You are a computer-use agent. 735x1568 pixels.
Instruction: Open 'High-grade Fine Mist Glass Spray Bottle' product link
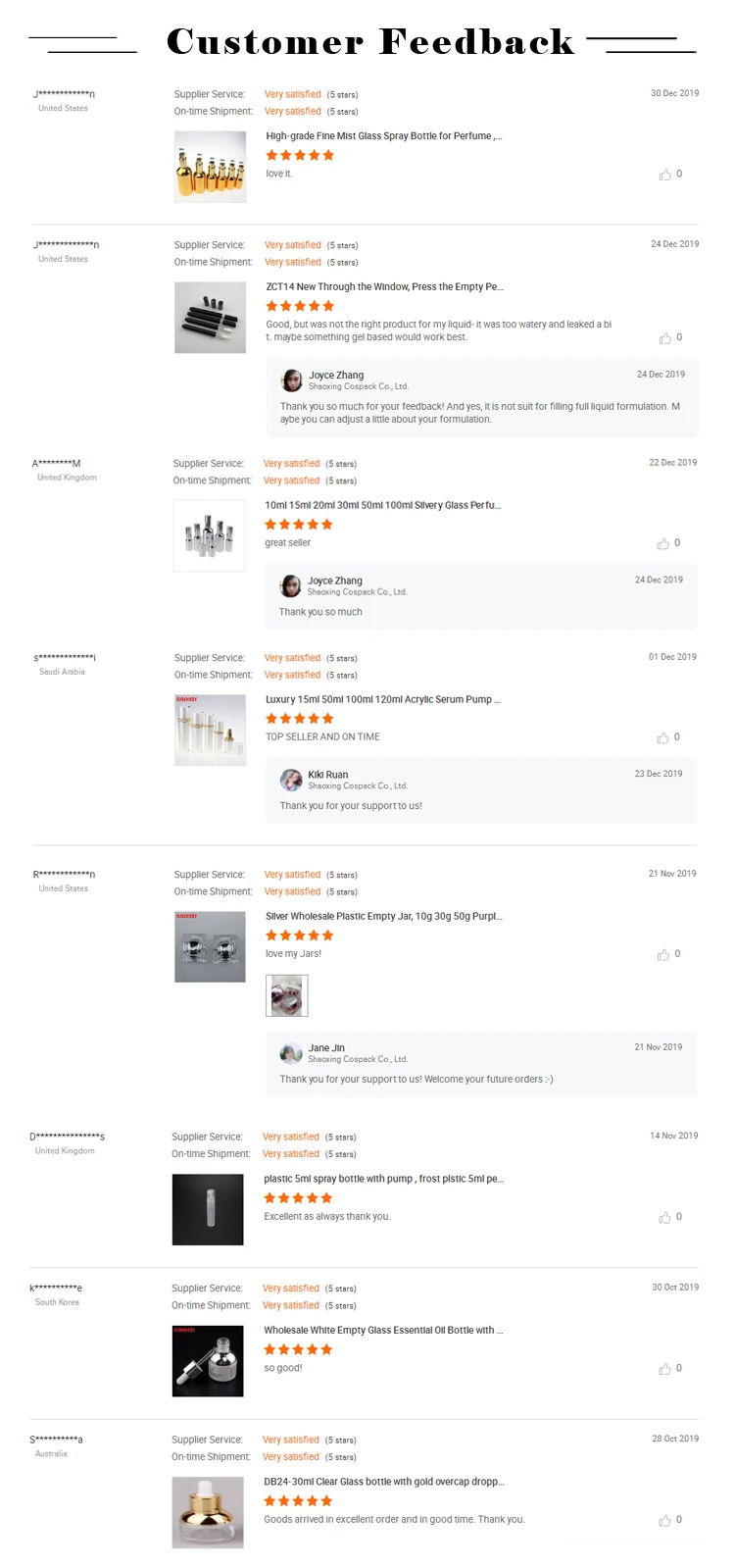click(x=383, y=136)
